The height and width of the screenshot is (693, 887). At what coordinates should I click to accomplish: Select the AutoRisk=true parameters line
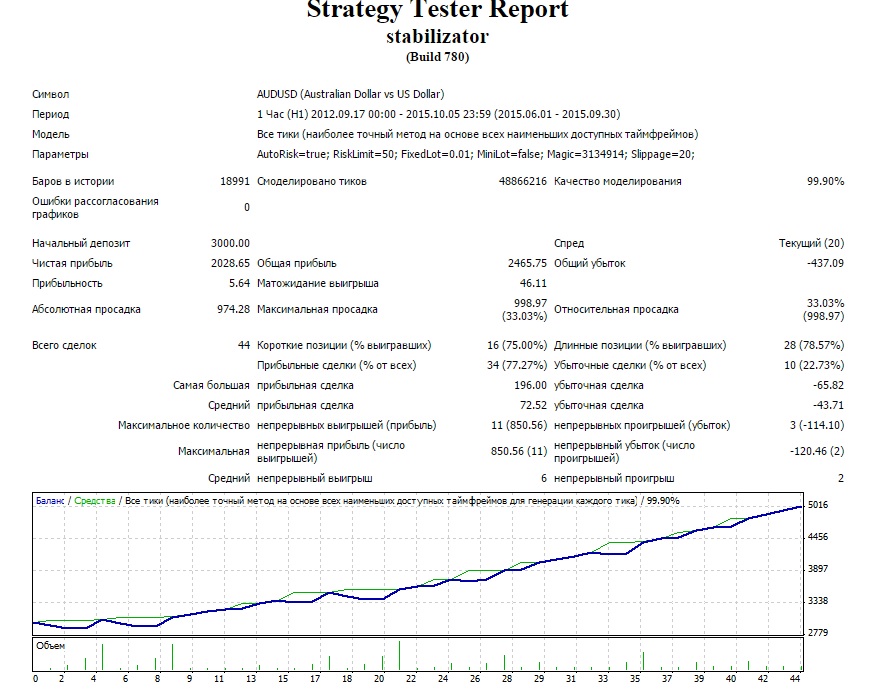475,154
